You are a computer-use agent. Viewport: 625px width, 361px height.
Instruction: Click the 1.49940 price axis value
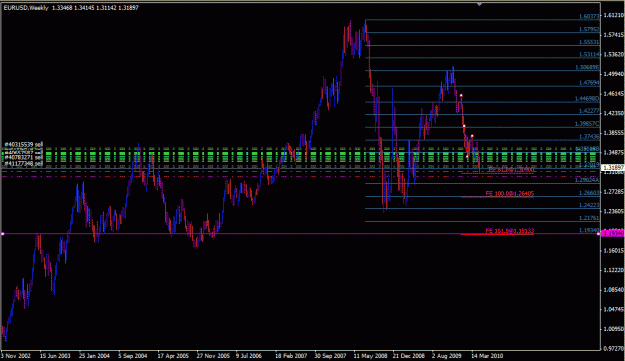(x=614, y=74)
